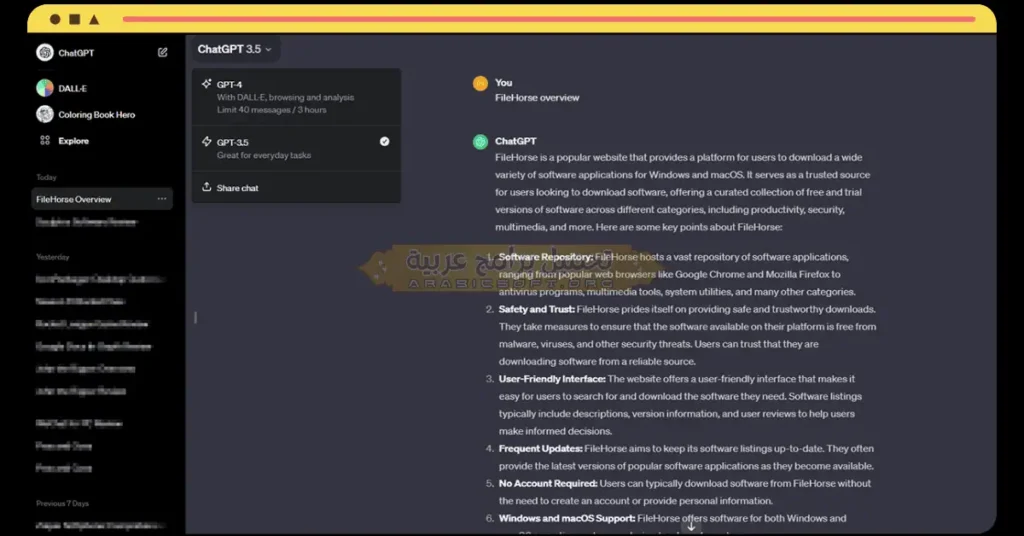Click the GPT-4 sparkle icon
1024x536 pixels.
[x=206, y=84]
